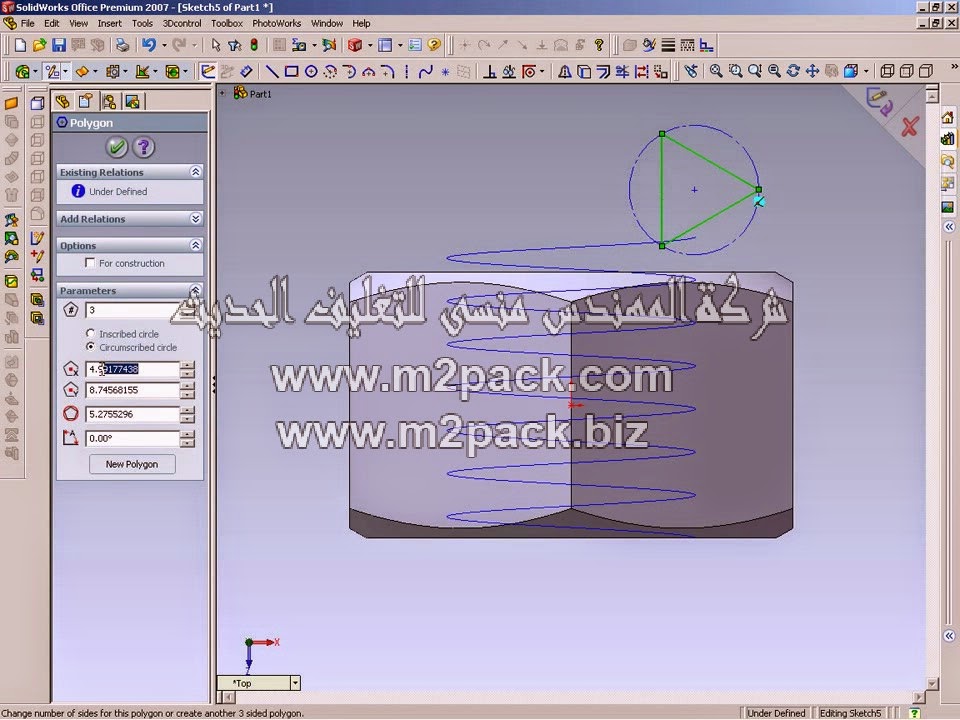Click the Print icon
This screenshot has width=960, height=720.
pos(122,45)
